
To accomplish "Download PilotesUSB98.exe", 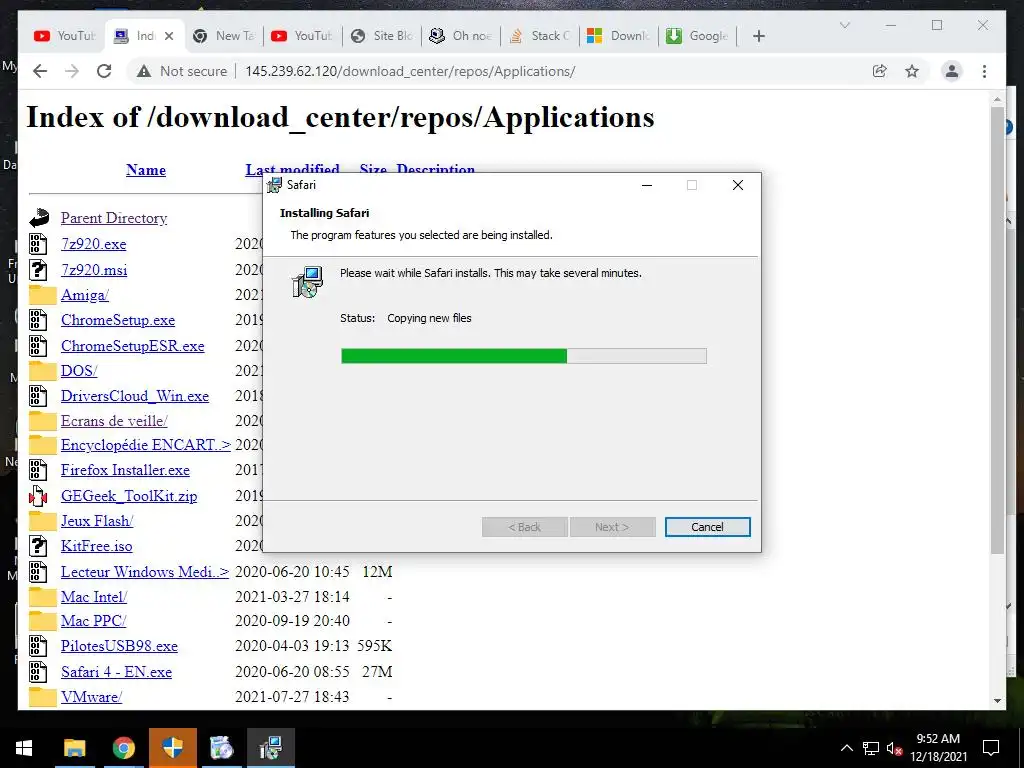I will click(x=120, y=647).
